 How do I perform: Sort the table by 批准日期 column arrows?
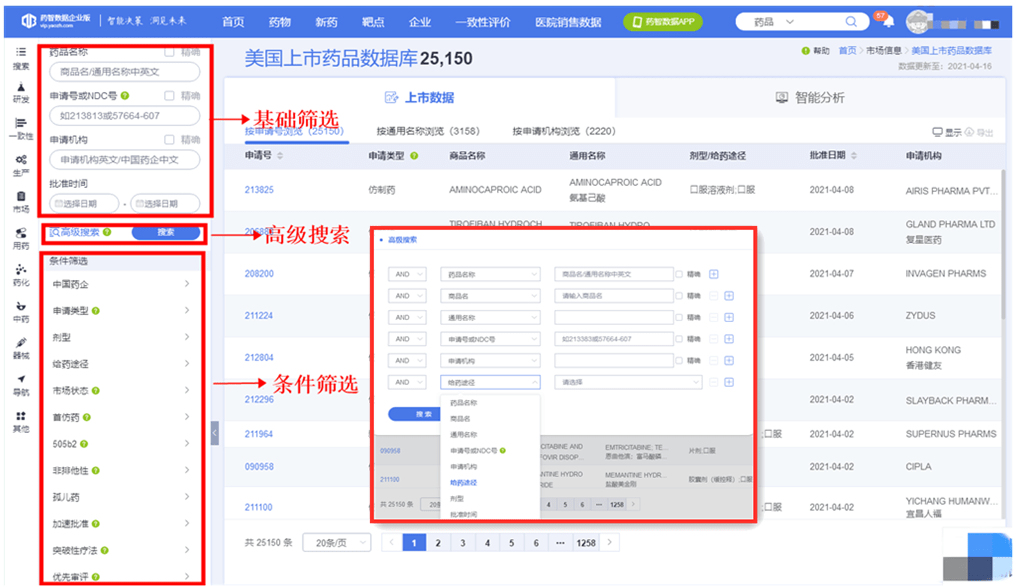click(853, 156)
